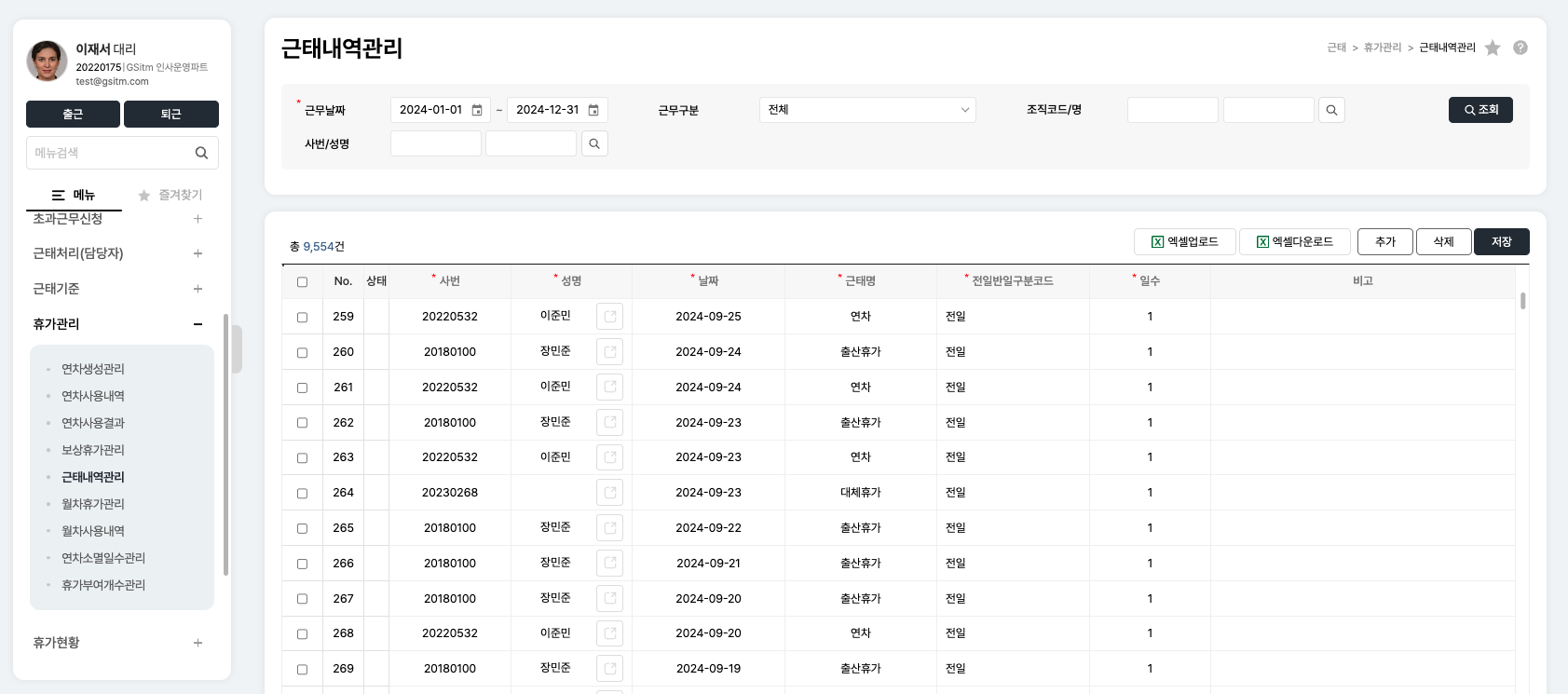Viewport: 1568px width, 694px height.
Task: Open 연차사용내역 in the sidebar menu
Action: tap(93, 396)
